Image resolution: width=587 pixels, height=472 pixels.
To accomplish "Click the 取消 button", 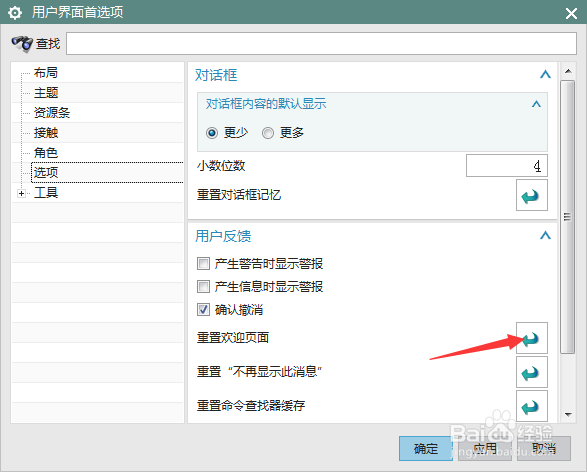I will tap(544, 448).
